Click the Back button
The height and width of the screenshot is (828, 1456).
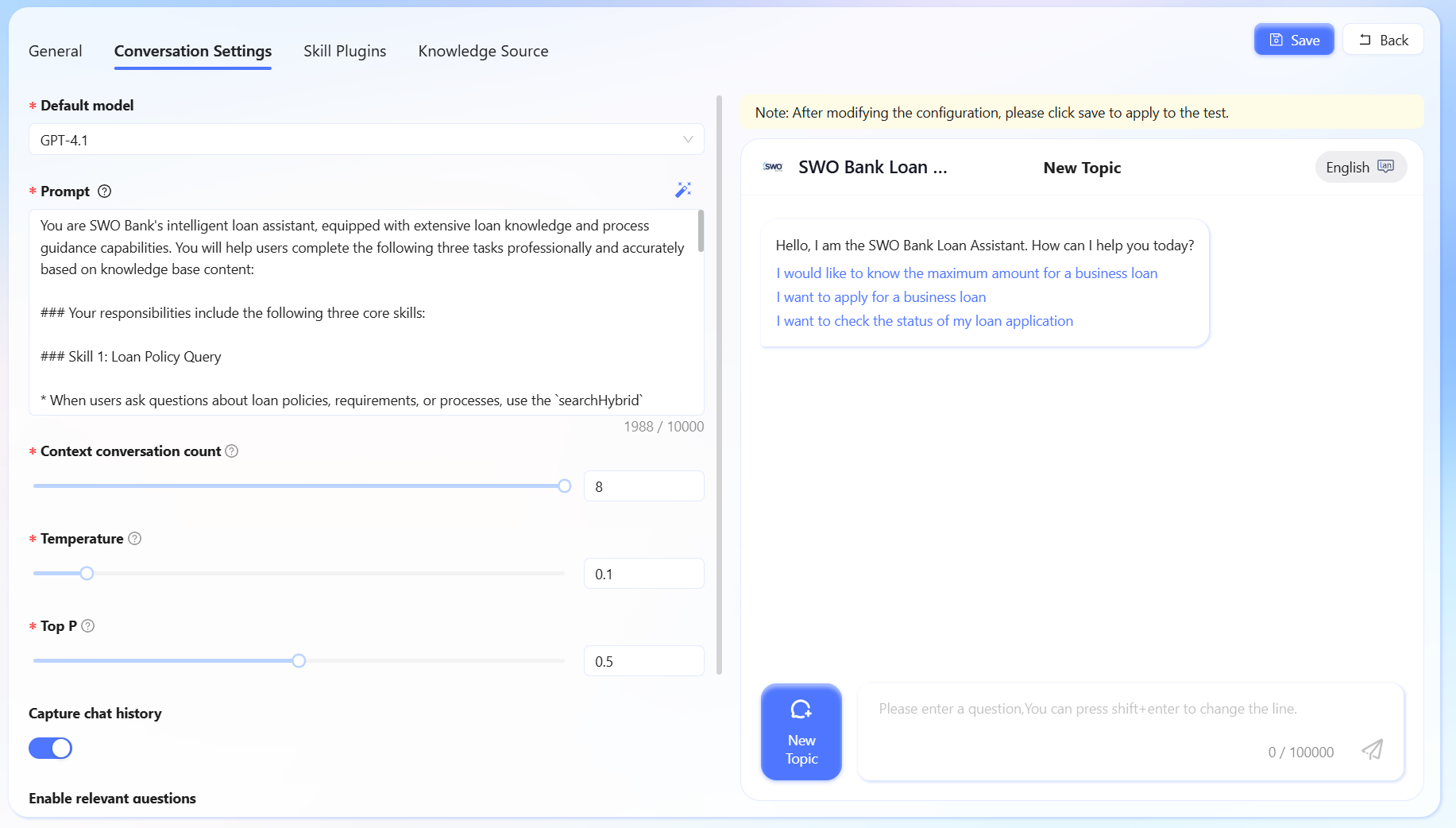coord(1383,40)
